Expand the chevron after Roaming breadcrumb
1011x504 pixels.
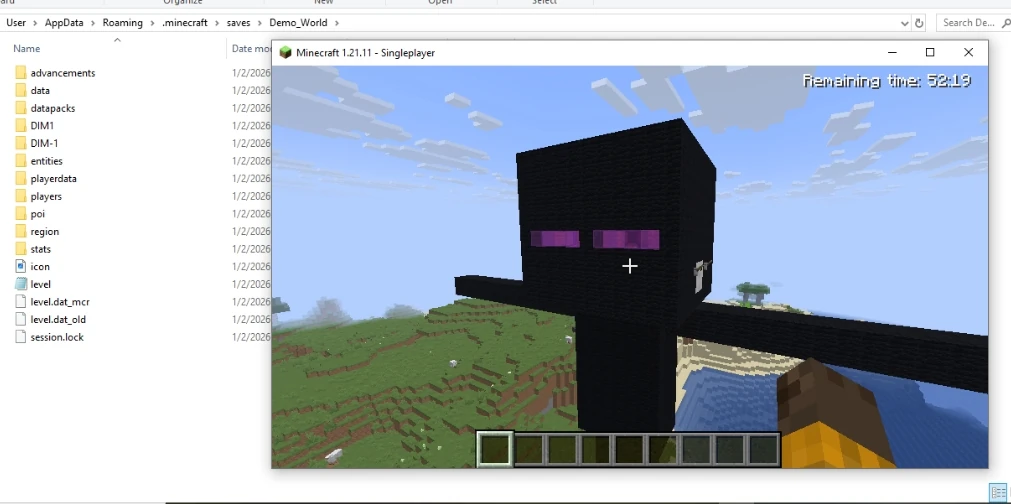pos(153,23)
